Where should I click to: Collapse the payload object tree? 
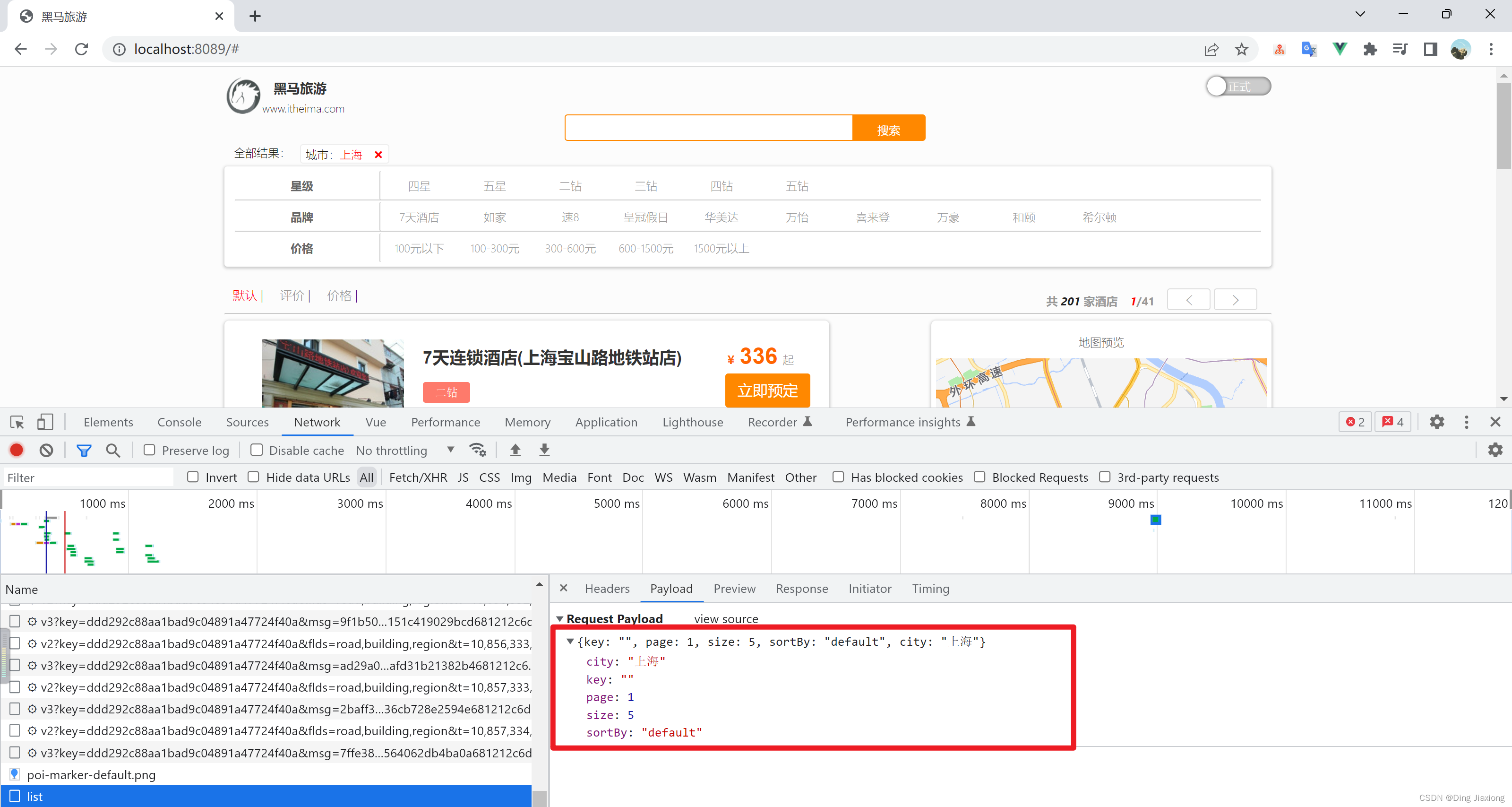pos(570,642)
